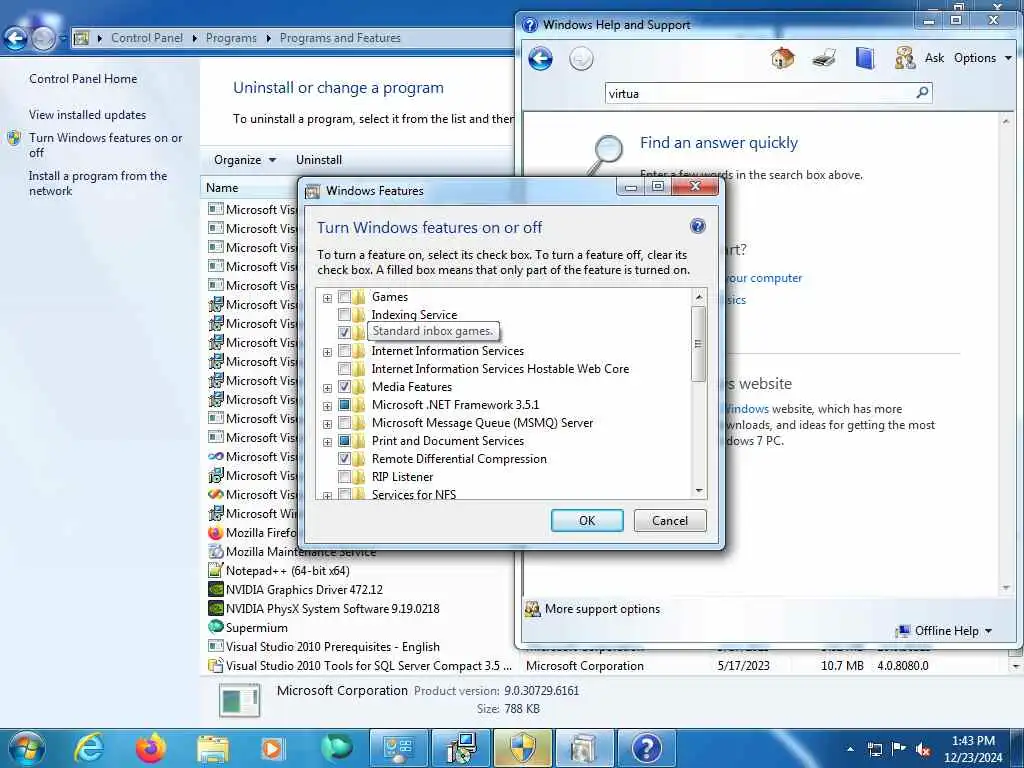Toggle the Indexing Service checkbox

[344, 315]
